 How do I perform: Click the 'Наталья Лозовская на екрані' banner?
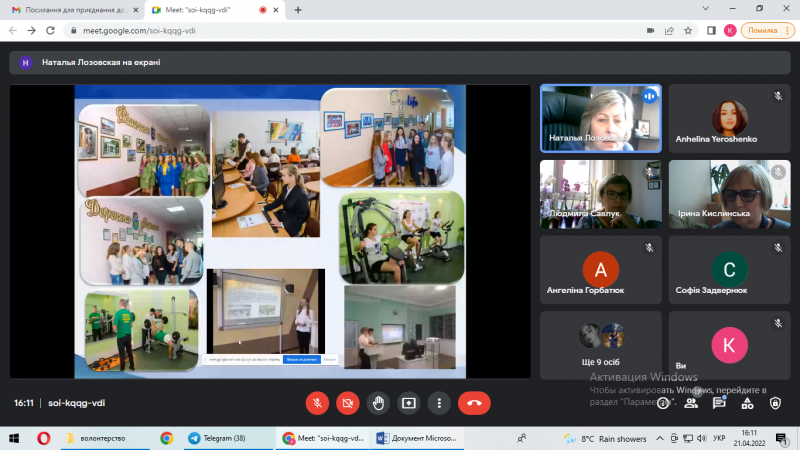(x=400, y=62)
